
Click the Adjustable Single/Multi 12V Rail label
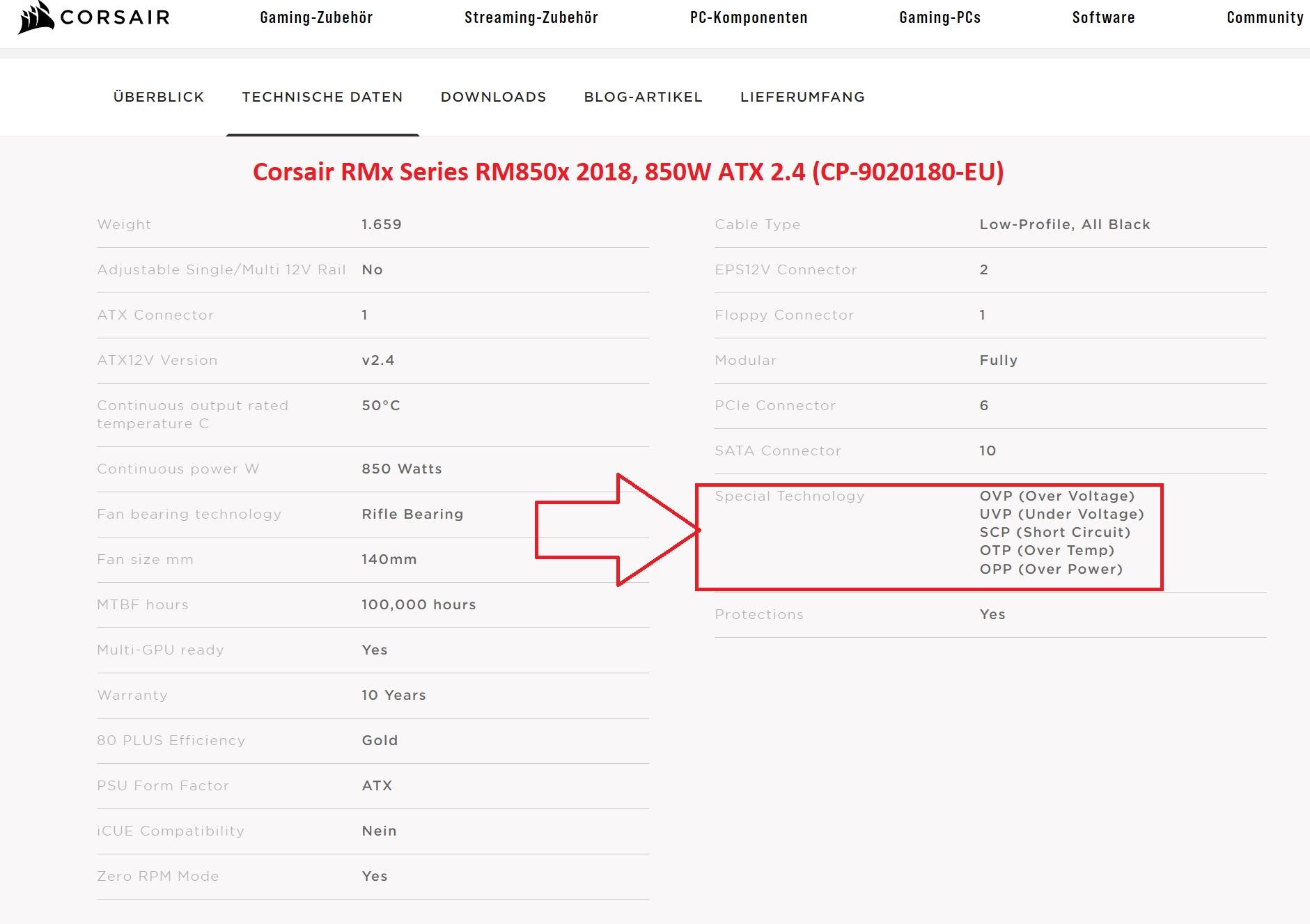coord(221,269)
